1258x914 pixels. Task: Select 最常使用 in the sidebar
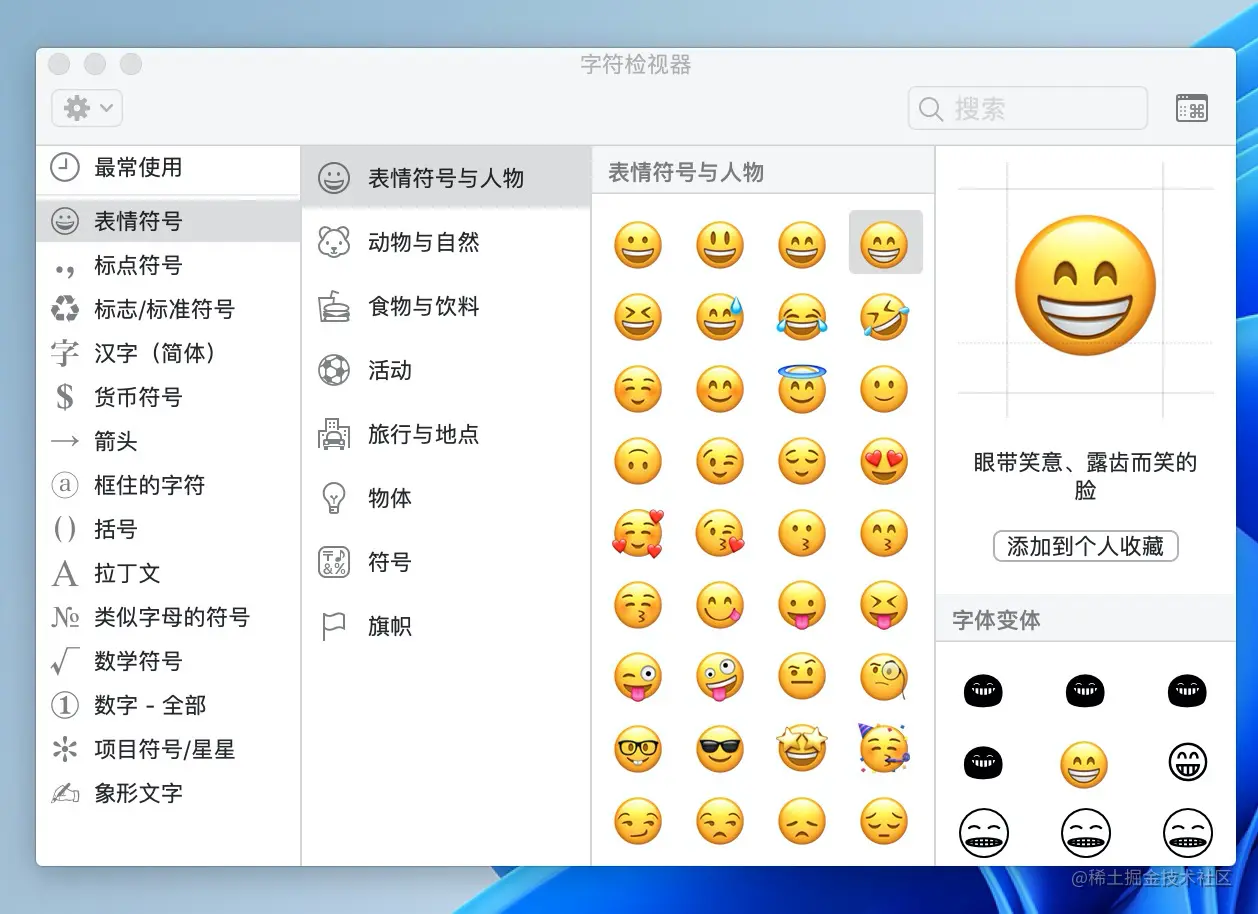168,168
